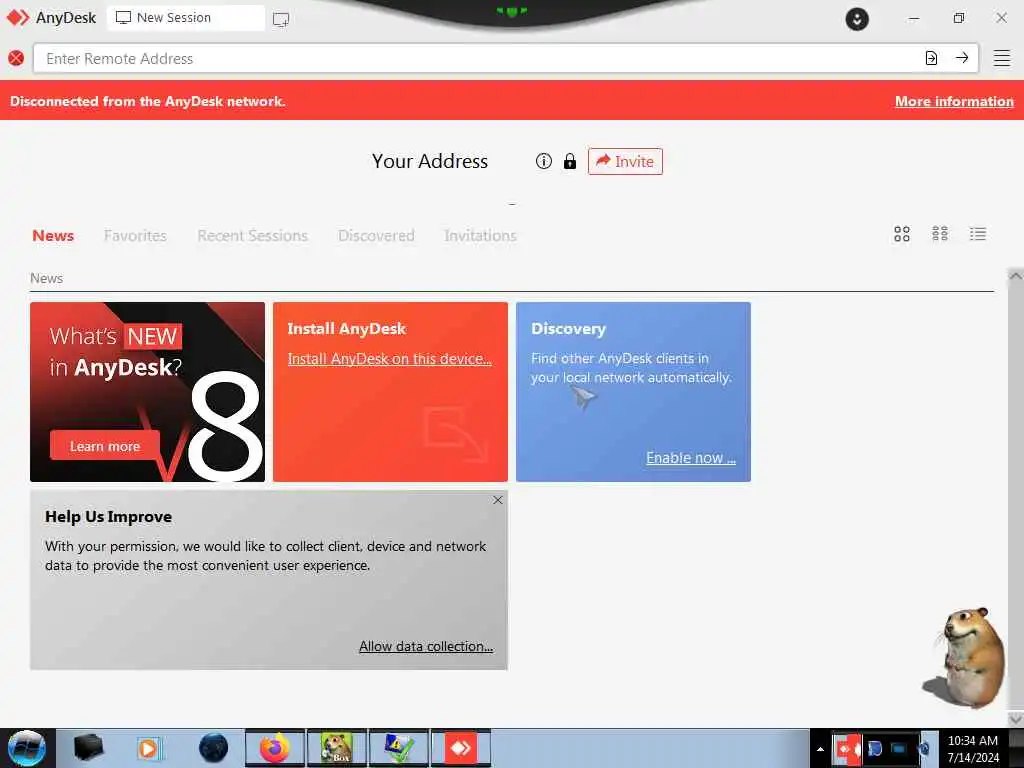
Task: Click the Your Address heading
Action: (430, 161)
